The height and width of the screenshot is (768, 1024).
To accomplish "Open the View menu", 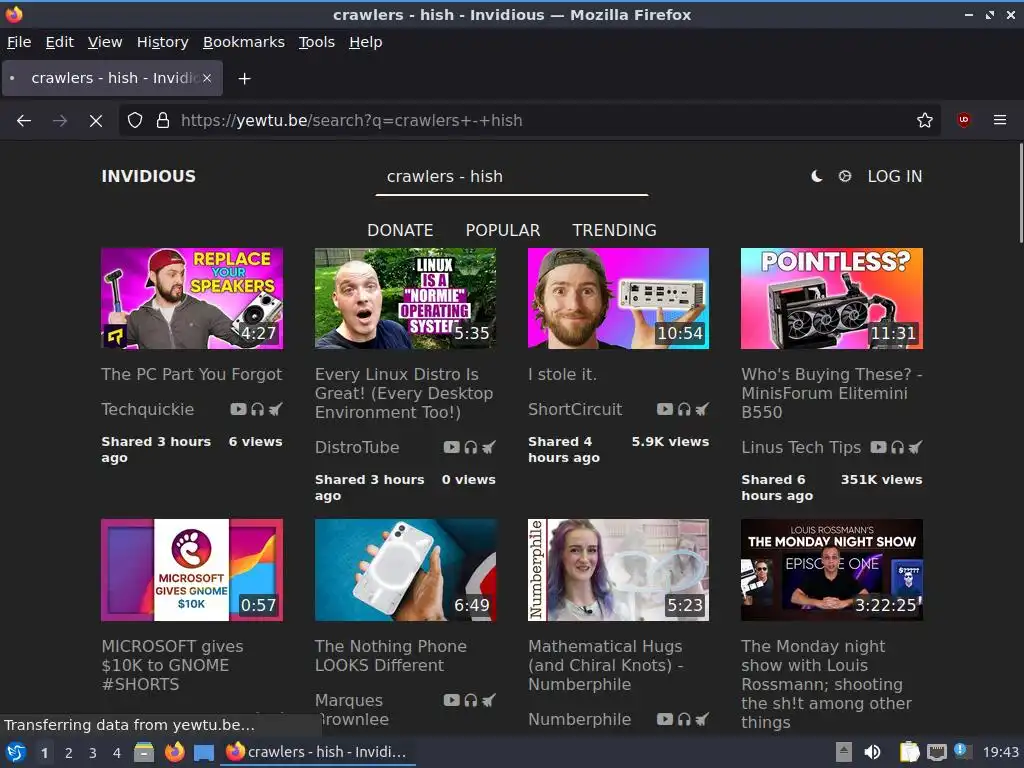I will tap(105, 42).
